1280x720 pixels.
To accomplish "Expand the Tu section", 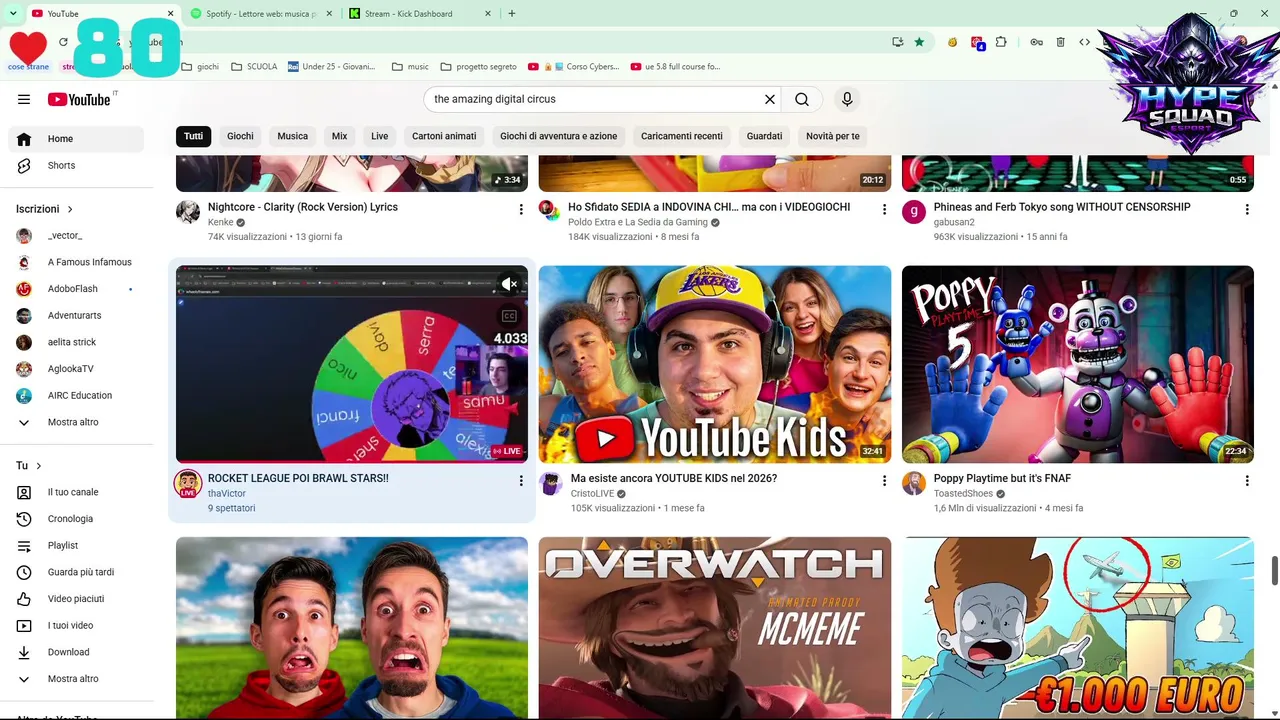I will pyautogui.click(x=29, y=466).
